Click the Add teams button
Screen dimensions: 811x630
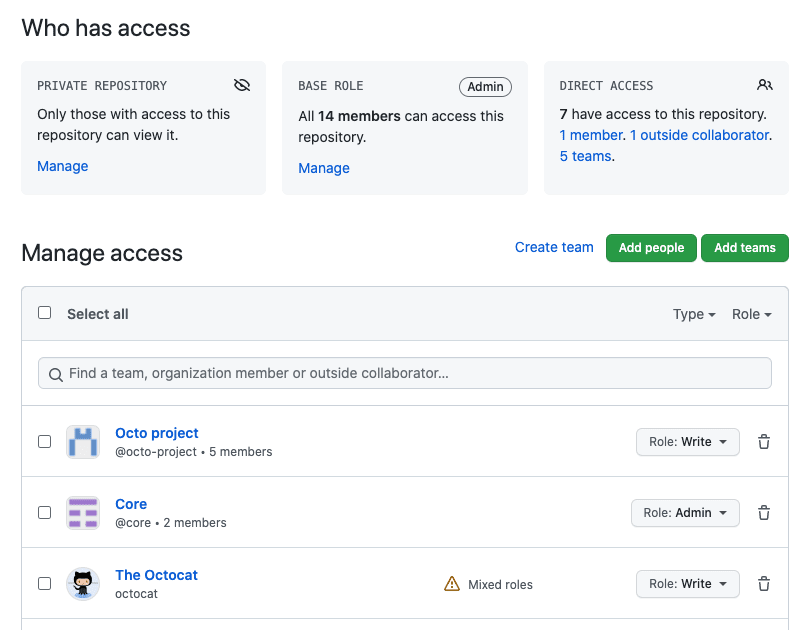(x=745, y=248)
